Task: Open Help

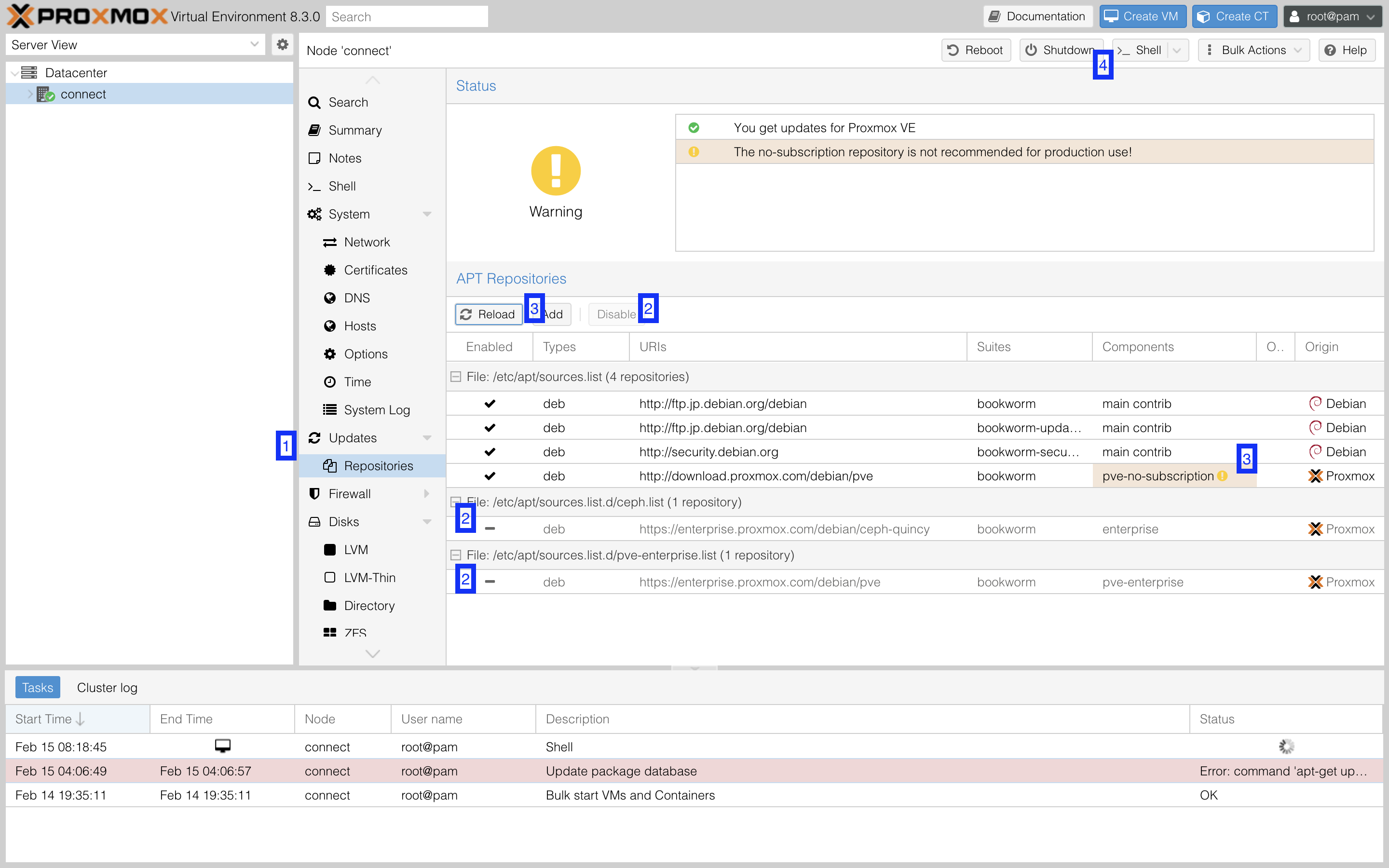Action: click(x=1347, y=50)
